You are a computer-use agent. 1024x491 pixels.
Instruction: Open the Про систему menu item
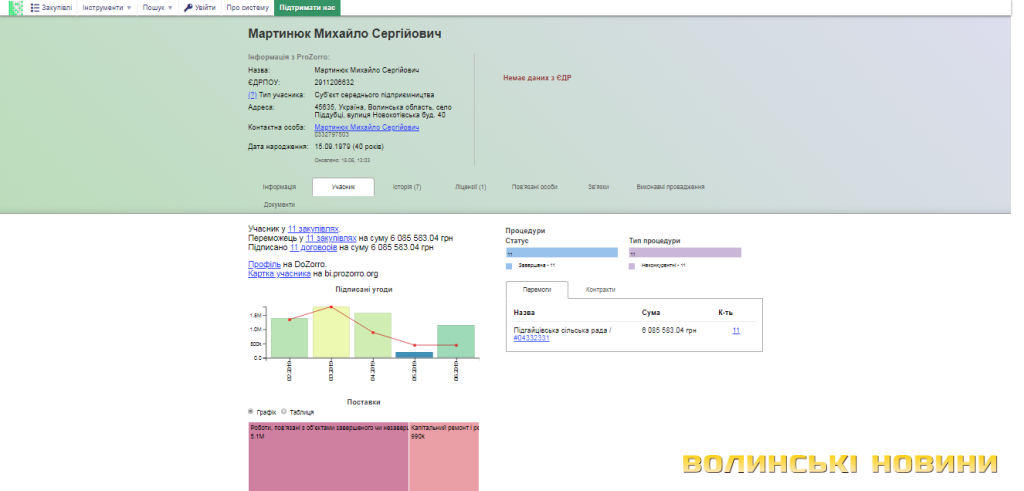245,7
